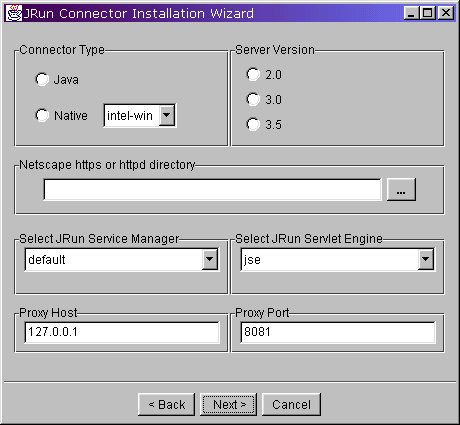460x425 pixels.
Task: Go to the previous step with Back
Action: [166, 405]
